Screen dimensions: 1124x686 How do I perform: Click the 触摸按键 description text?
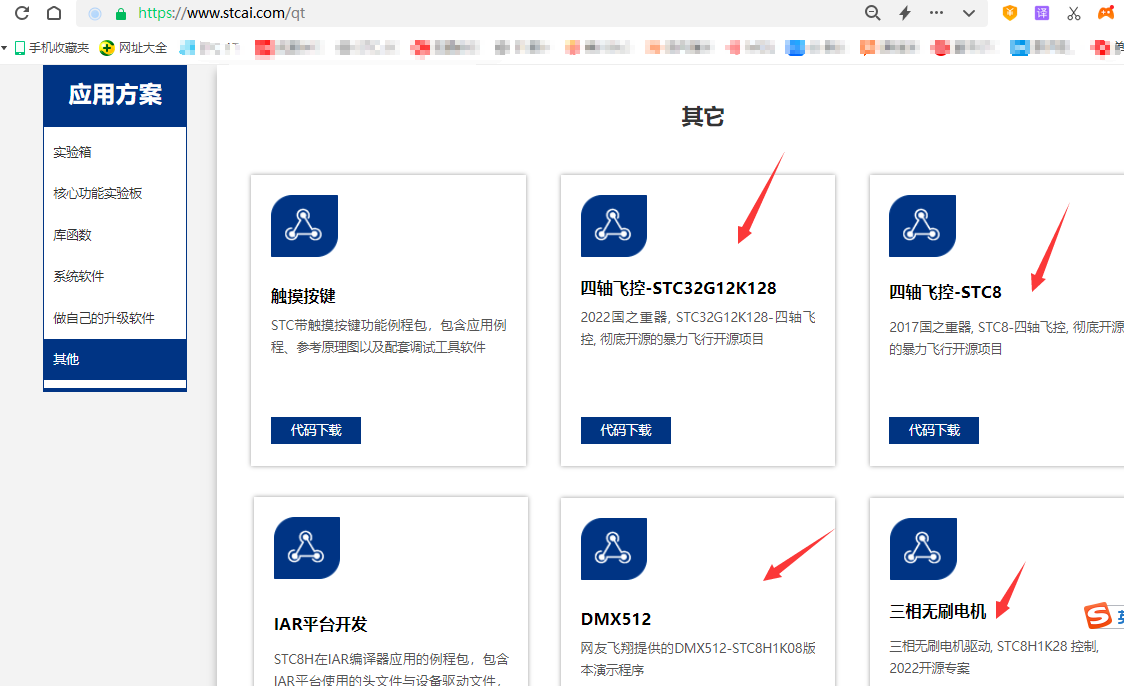point(389,336)
